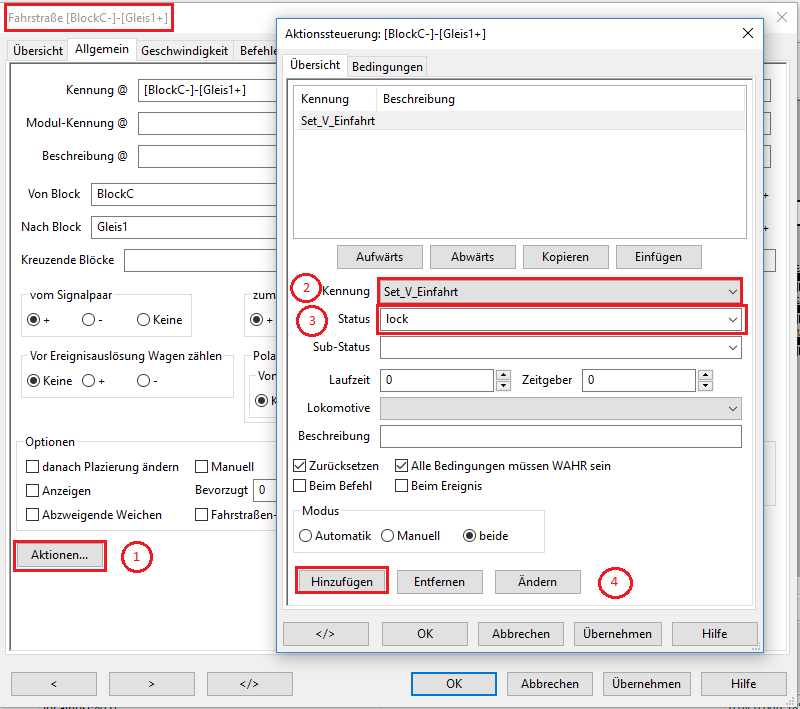Click the next (>) route button
This screenshot has height=709, width=800.
[x=151, y=684]
